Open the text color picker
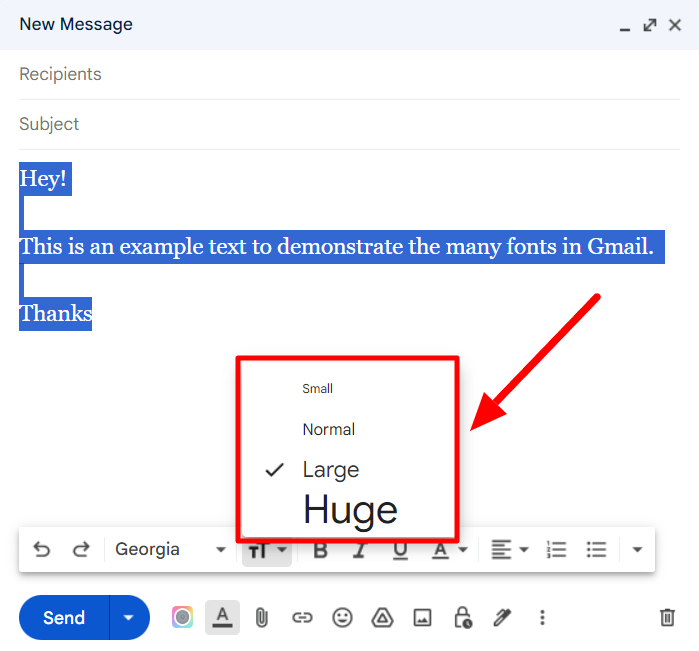The image size is (699, 651). point(449,550)
